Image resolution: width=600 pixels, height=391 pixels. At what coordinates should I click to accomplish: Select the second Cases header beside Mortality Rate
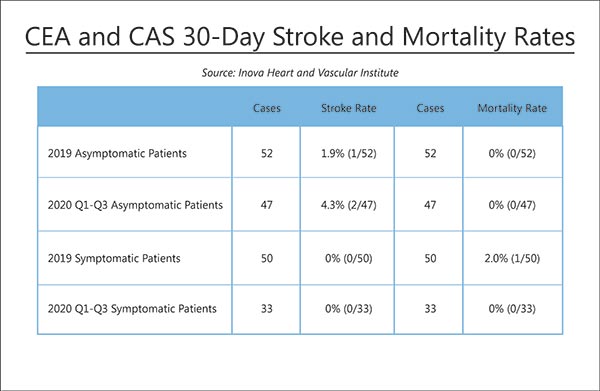click(x=430, y=108)
